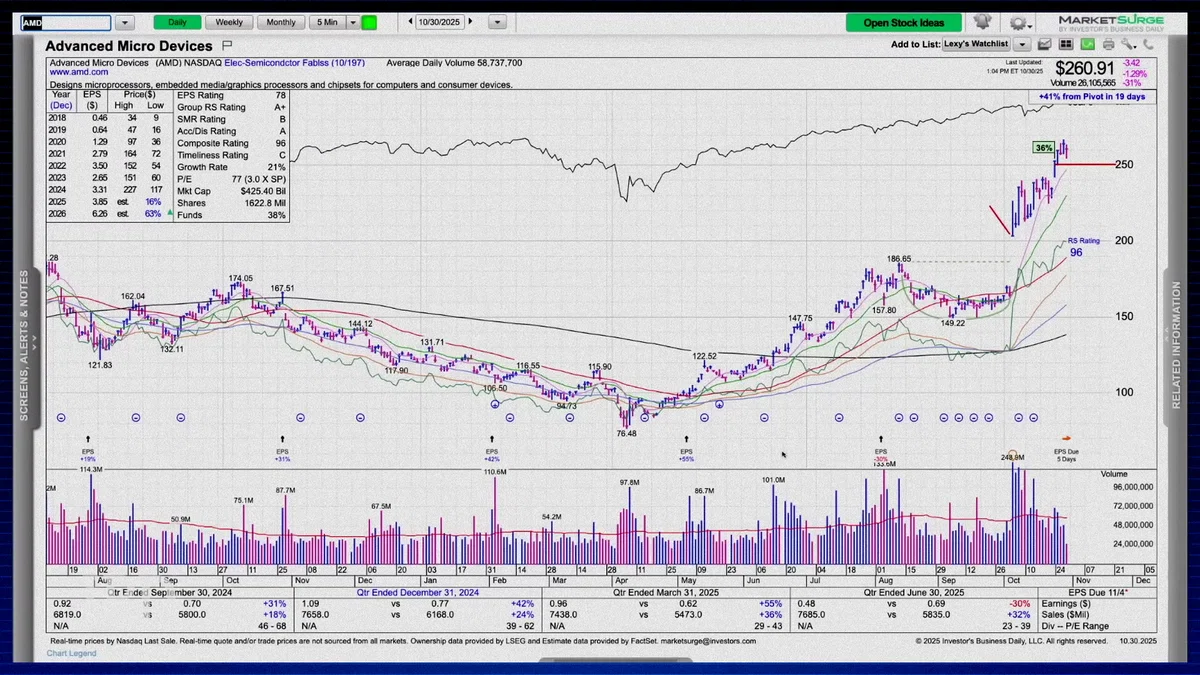Toggle the green square next to 5 Min
The height and width of the screenshot is (675, 1200).
[x=369, y=22]
